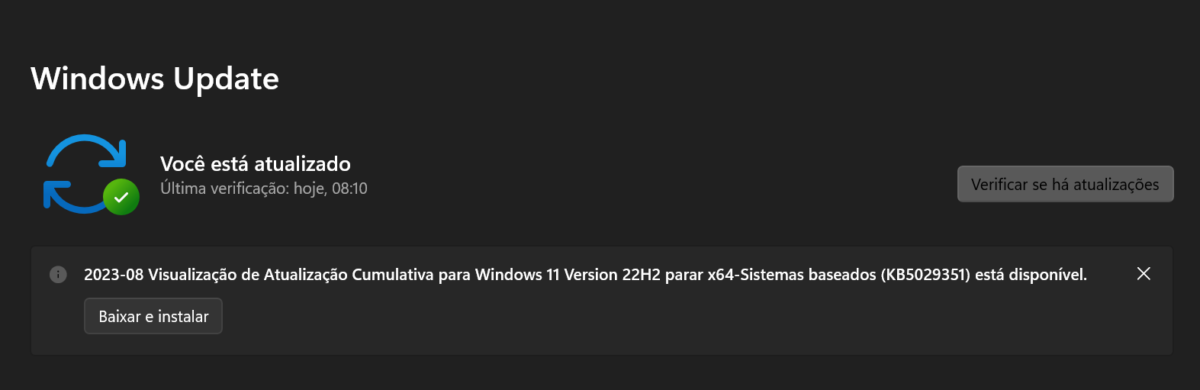
Task: Dismiss the KB5029351 update notification
Action: click(x=1144, y=274)
